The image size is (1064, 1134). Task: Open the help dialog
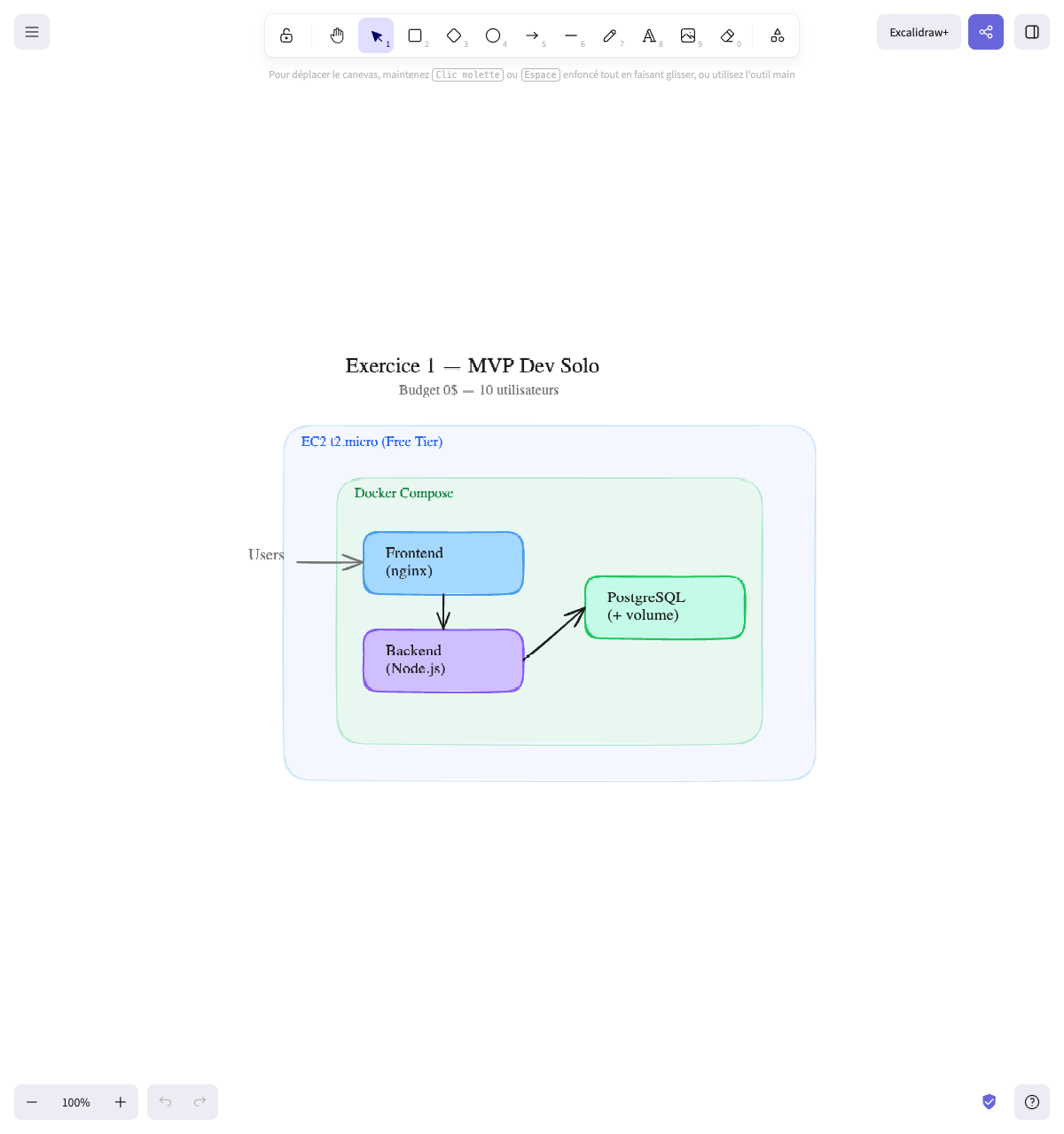click(x=1032, y=1102)
